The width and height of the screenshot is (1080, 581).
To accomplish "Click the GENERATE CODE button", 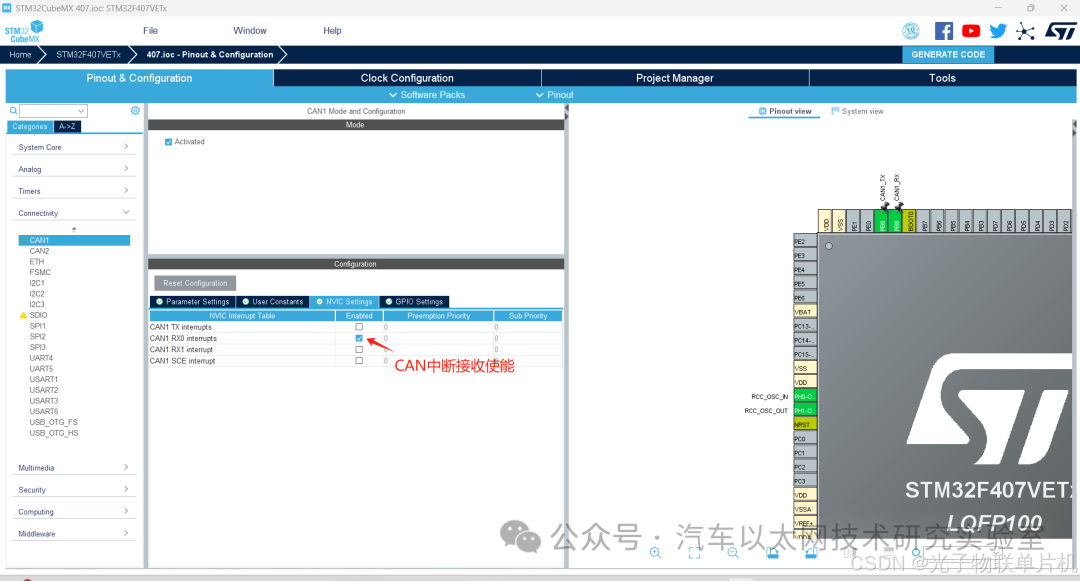I will tap(947, 54).
